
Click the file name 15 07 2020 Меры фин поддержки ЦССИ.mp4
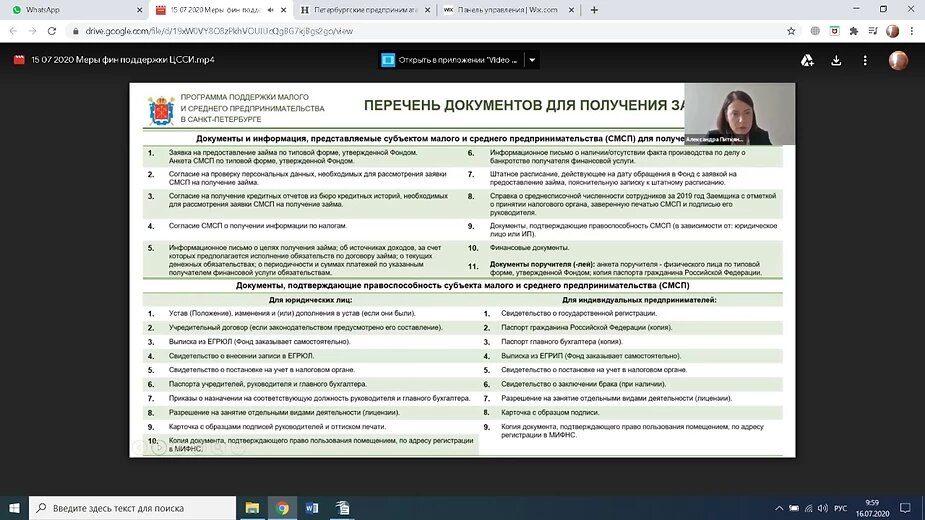click(123, 60)
